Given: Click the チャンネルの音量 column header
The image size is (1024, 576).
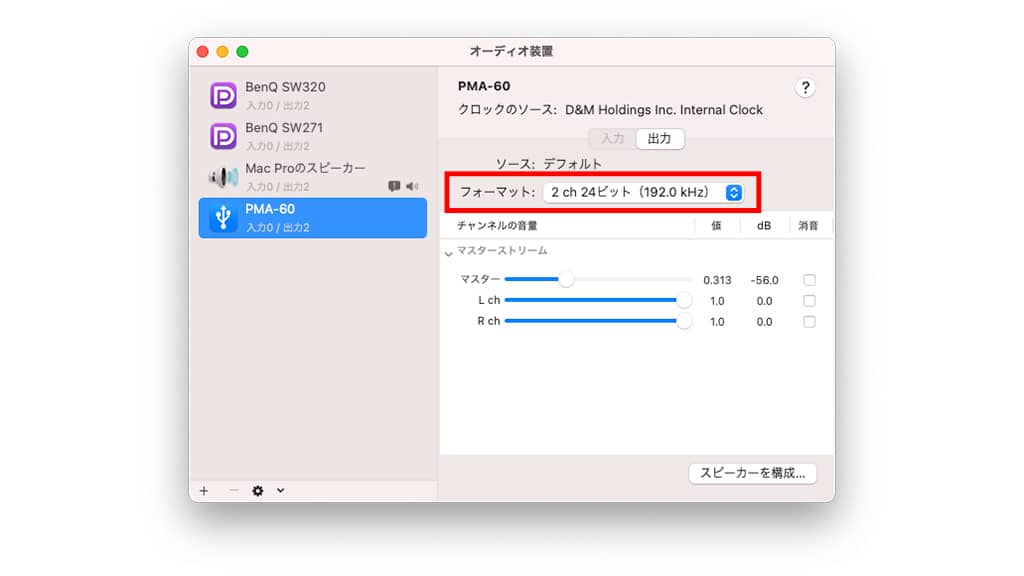Looking at the screenshot, I should (497, 226).
